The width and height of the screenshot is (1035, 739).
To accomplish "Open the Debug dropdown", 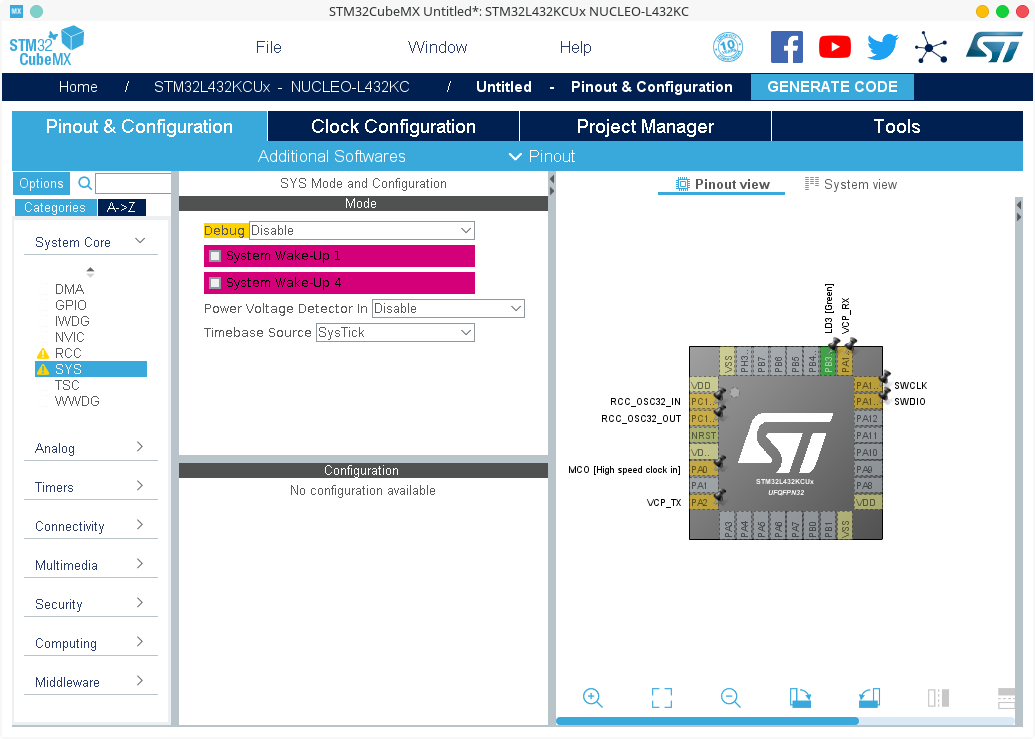I will click(x=362, y=230).
